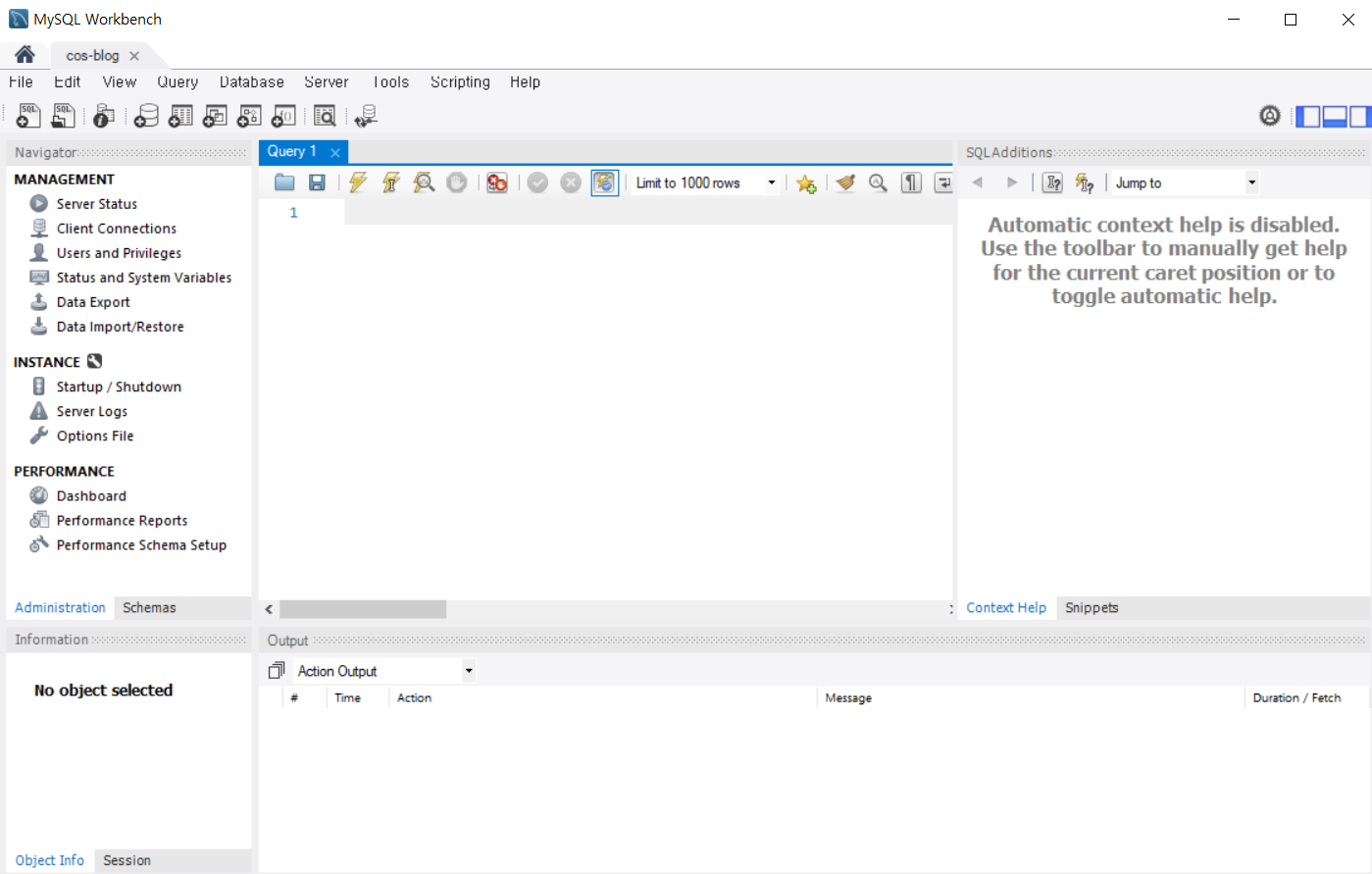This screenshot has height=874, width=1372.
Task: Toggle auto-commit mode
Action: 605,182
